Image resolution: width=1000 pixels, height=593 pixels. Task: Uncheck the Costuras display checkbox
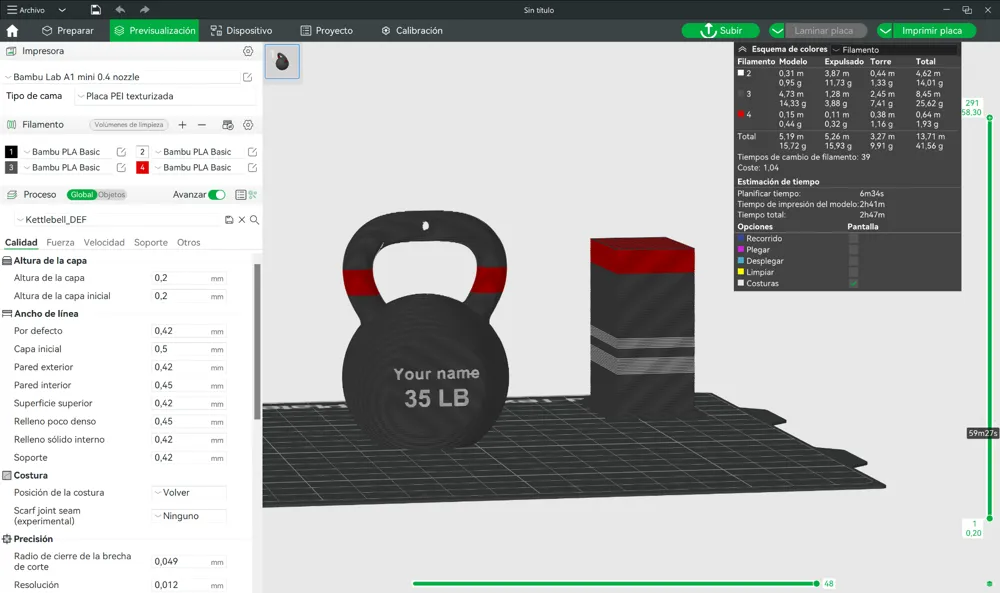pyautogui.click(x=853, y=284)
